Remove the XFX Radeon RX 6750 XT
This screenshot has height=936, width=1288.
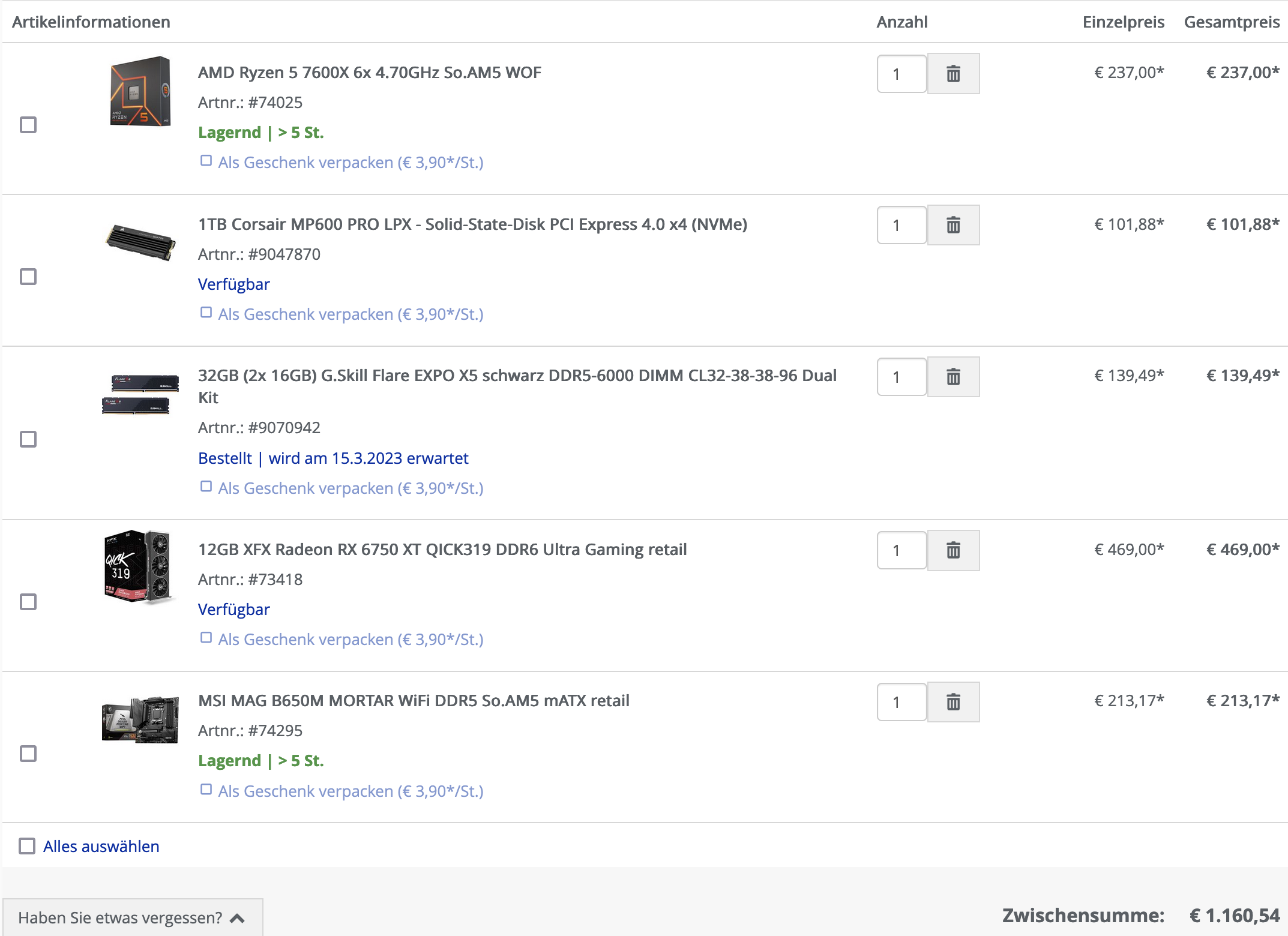954,550
